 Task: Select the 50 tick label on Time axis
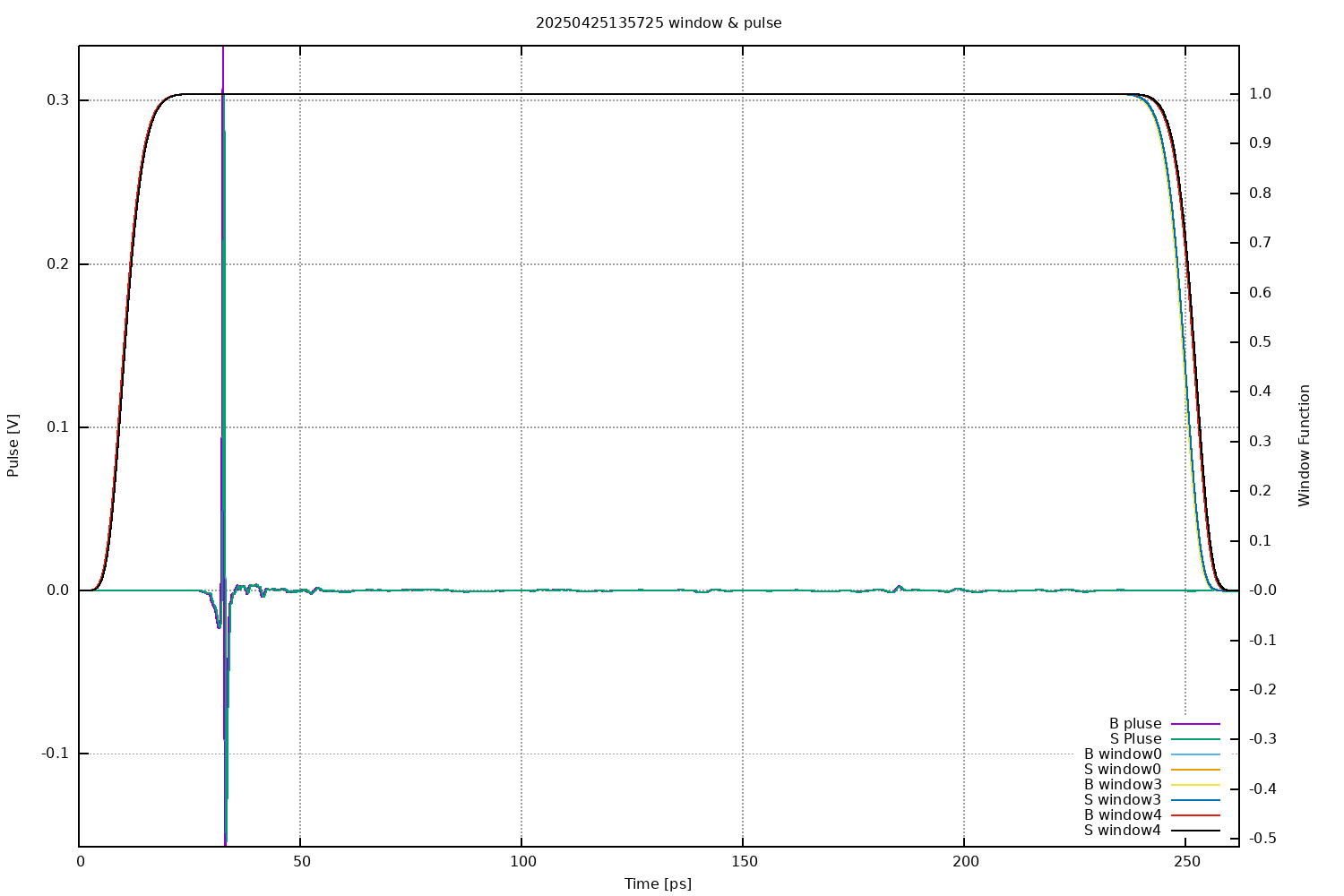tap(301, 862)
